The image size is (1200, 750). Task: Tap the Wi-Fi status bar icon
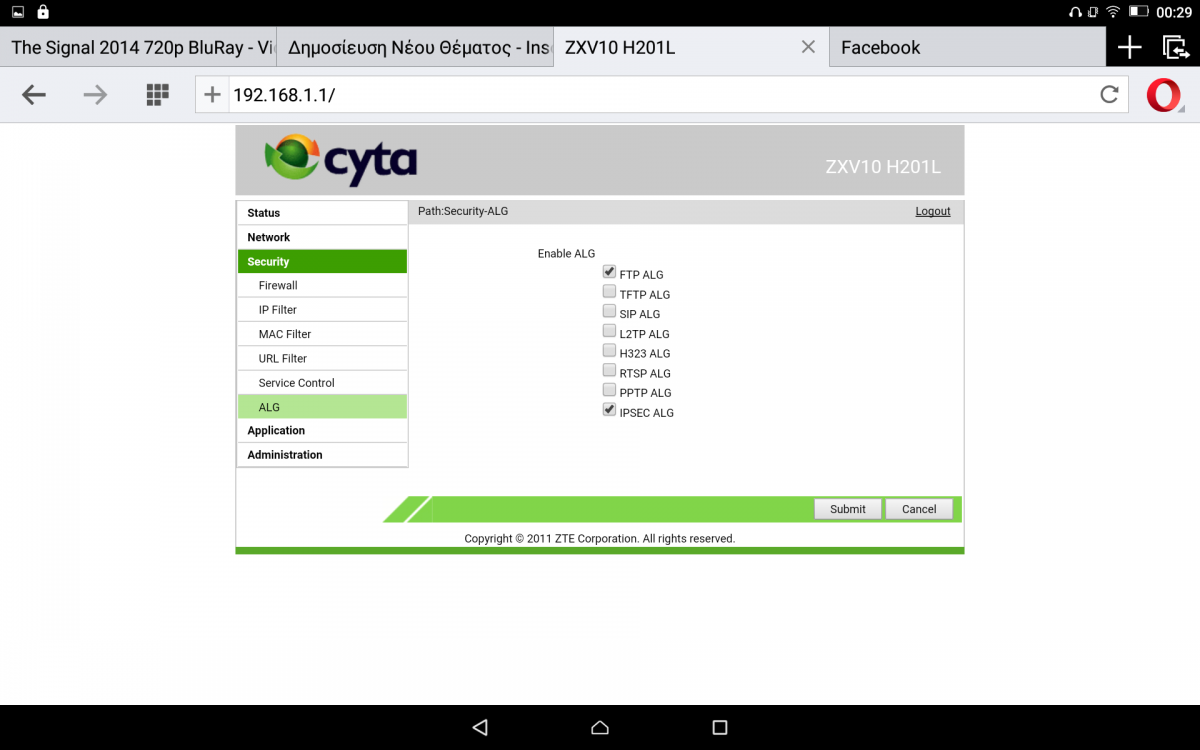(x=1113, y=12)
